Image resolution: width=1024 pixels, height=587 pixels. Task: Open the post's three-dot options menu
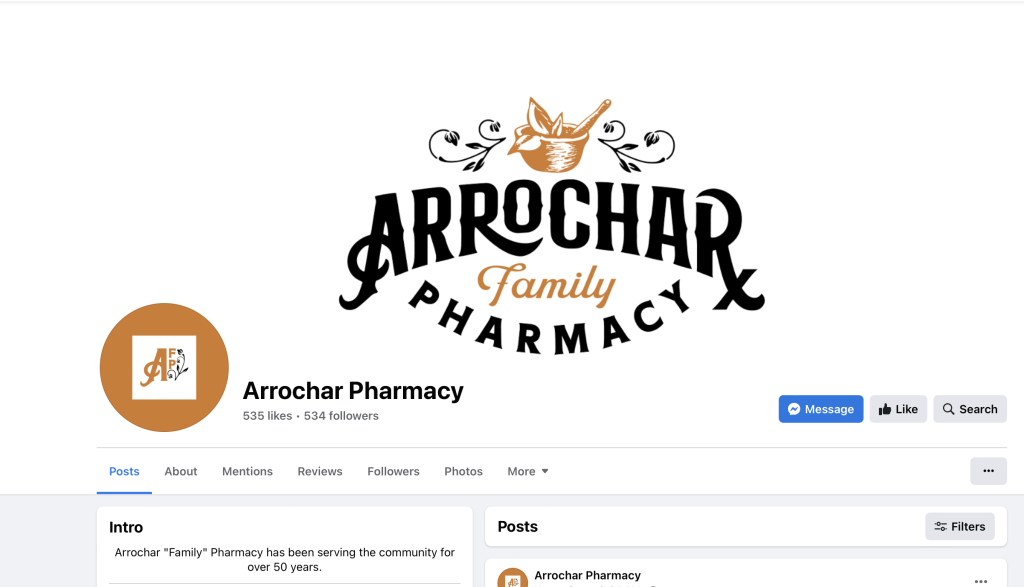pyautogui.click(x=980, y=580)
